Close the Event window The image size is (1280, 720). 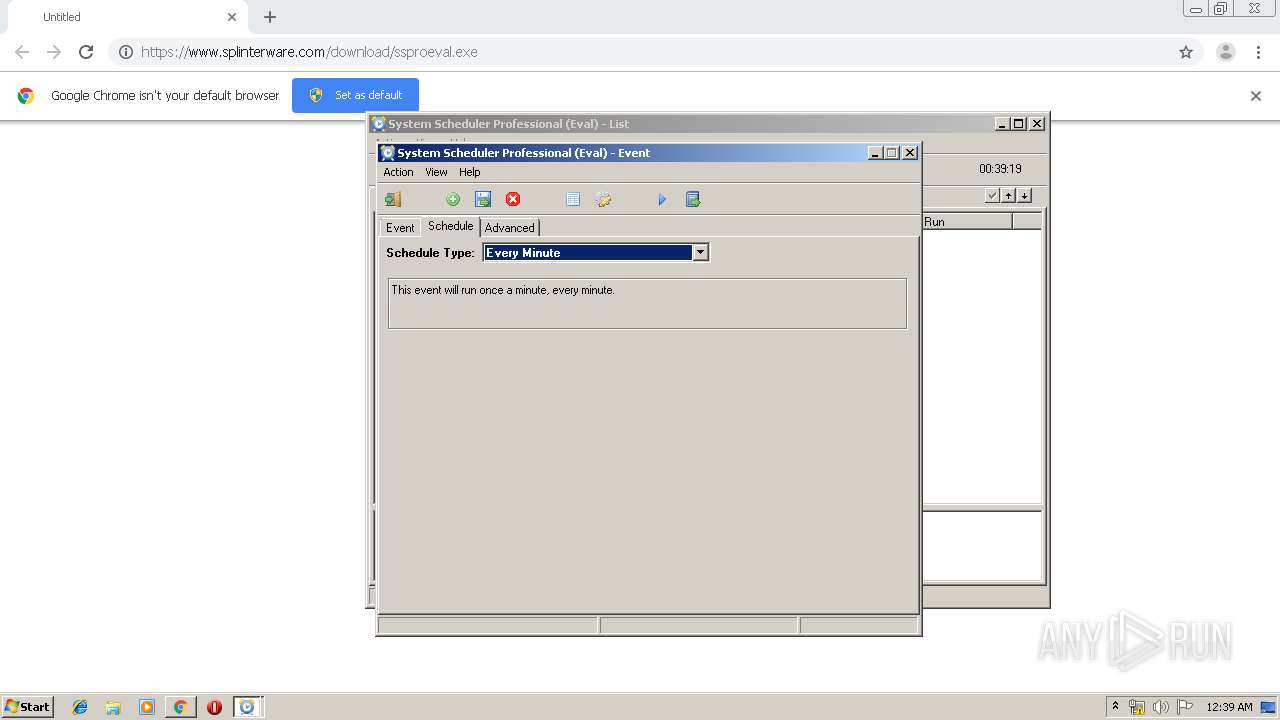click(x=910, y=153)
